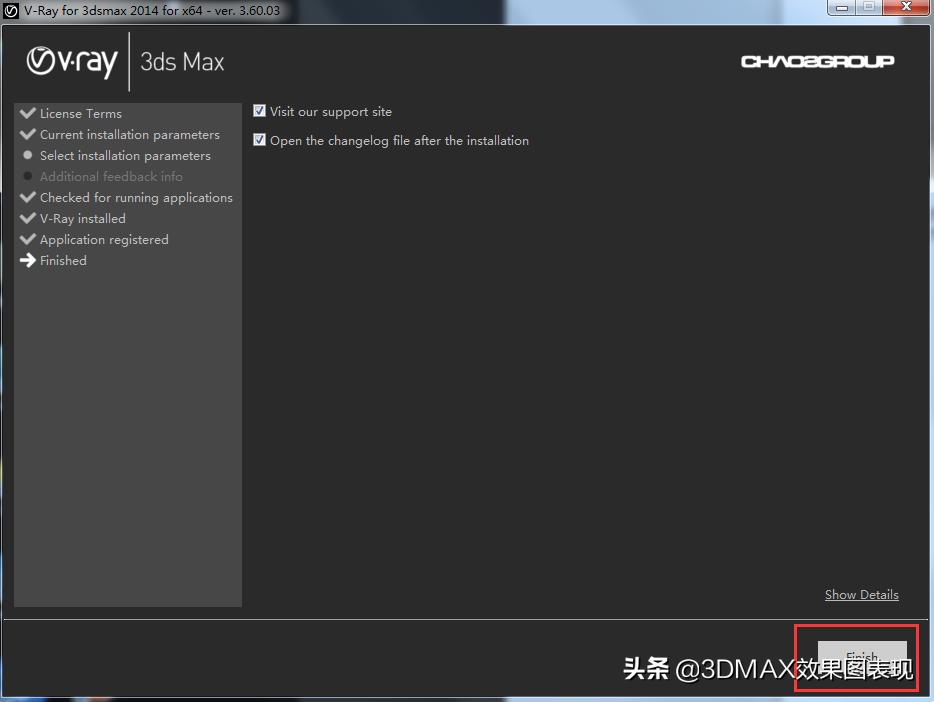Click the installer window title text
This screenshot has height=702, width=934.
point(152,11)
